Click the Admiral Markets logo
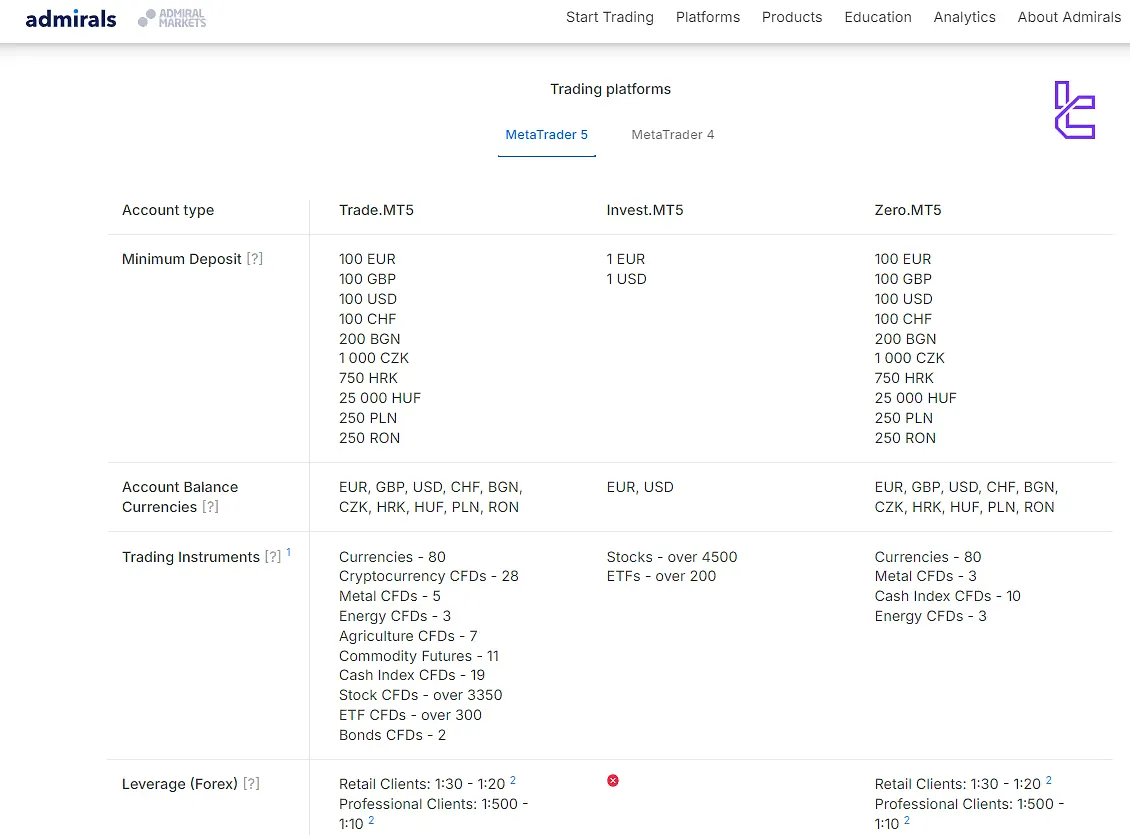 172,18
